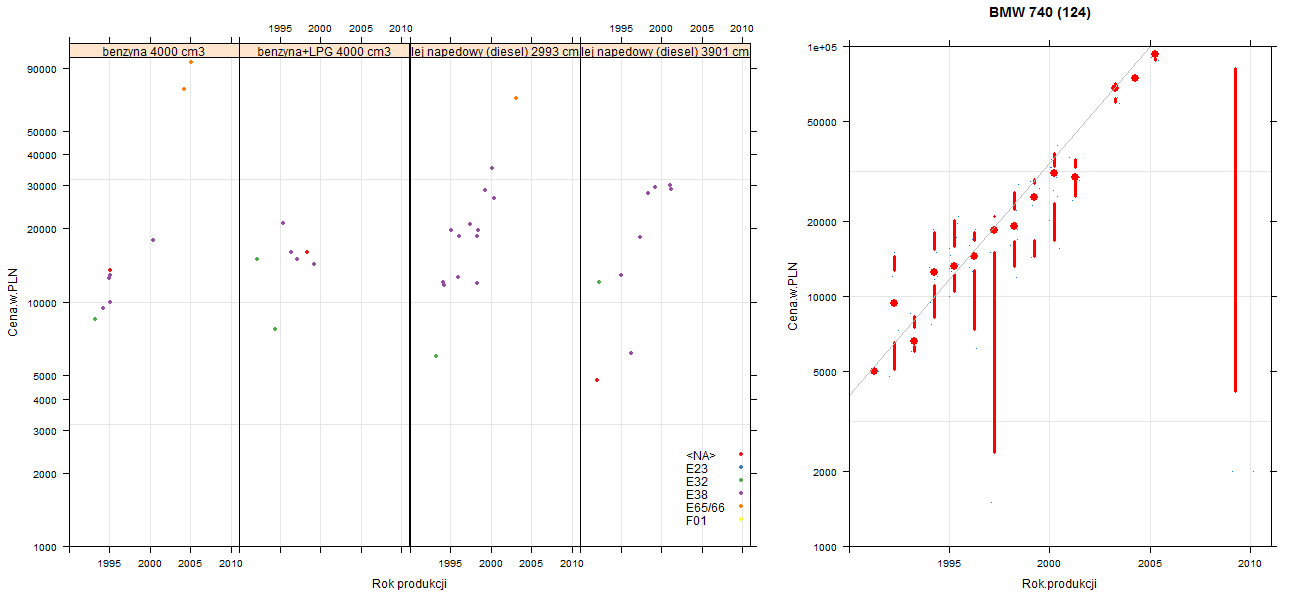Click the 1e+05 tick on BMW 740 chart
This screenshot has height=600, width=1300.
[823, 47]
